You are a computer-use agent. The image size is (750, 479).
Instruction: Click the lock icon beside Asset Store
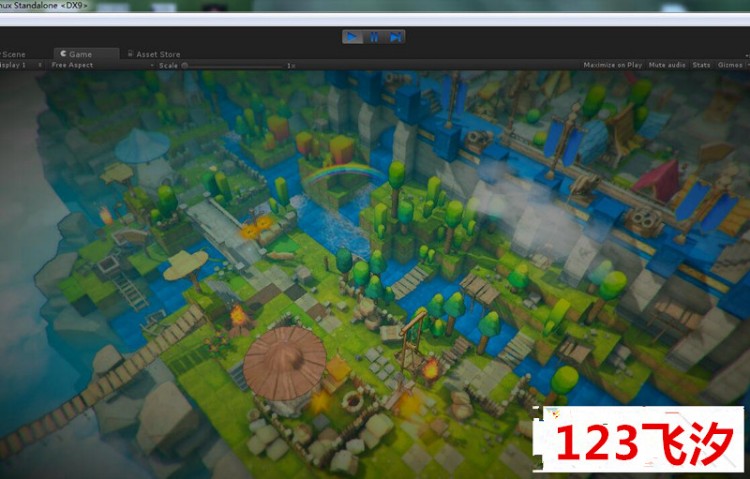130,54
